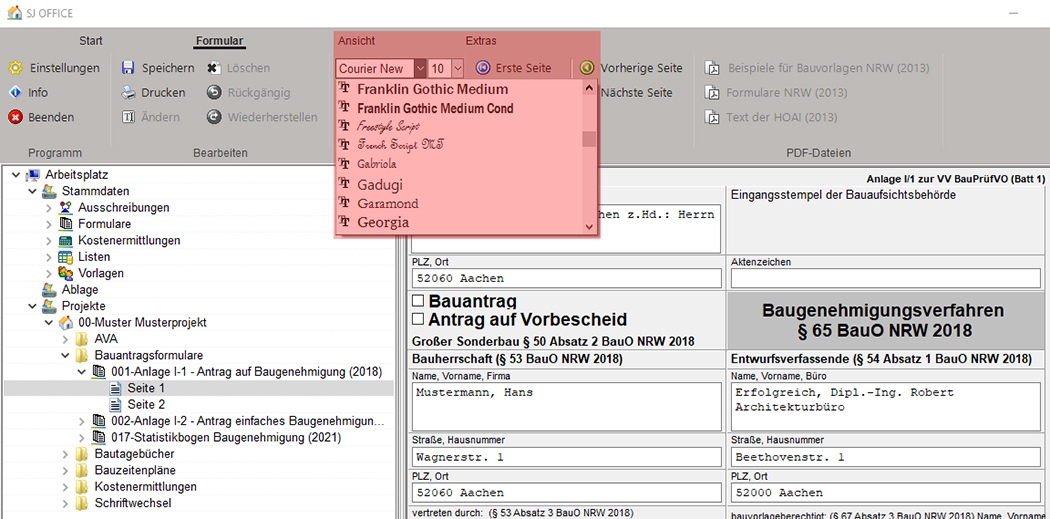Click the Info label
Image resolution: width=1050 pixels, height=519 pixels.
pyautogui.click(x=38, y=92)
